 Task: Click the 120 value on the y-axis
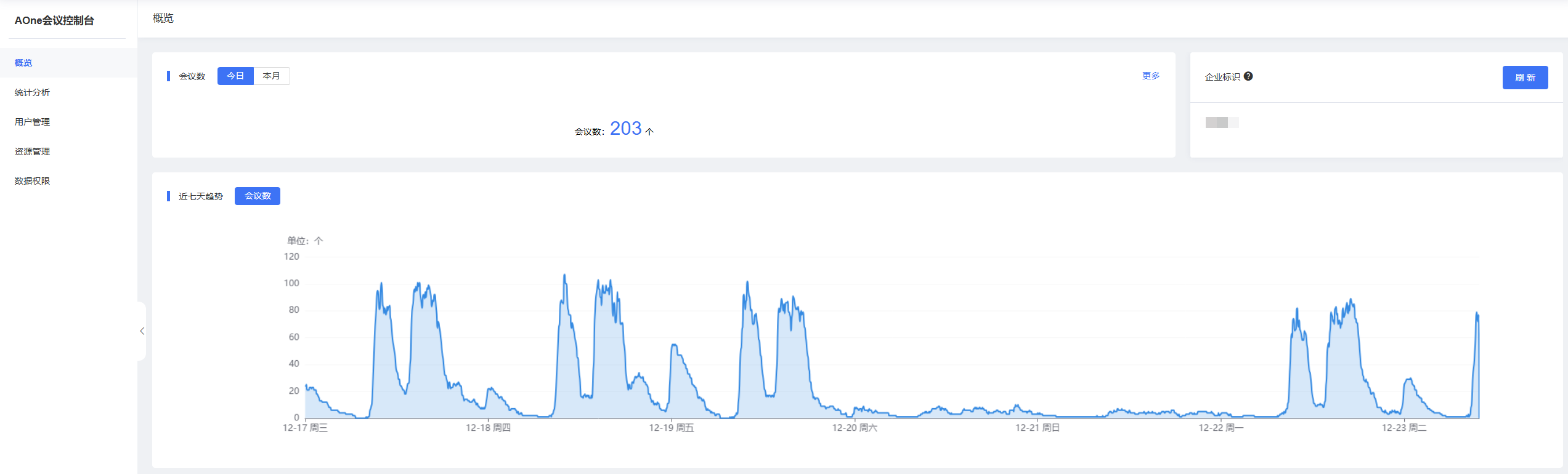291,257
